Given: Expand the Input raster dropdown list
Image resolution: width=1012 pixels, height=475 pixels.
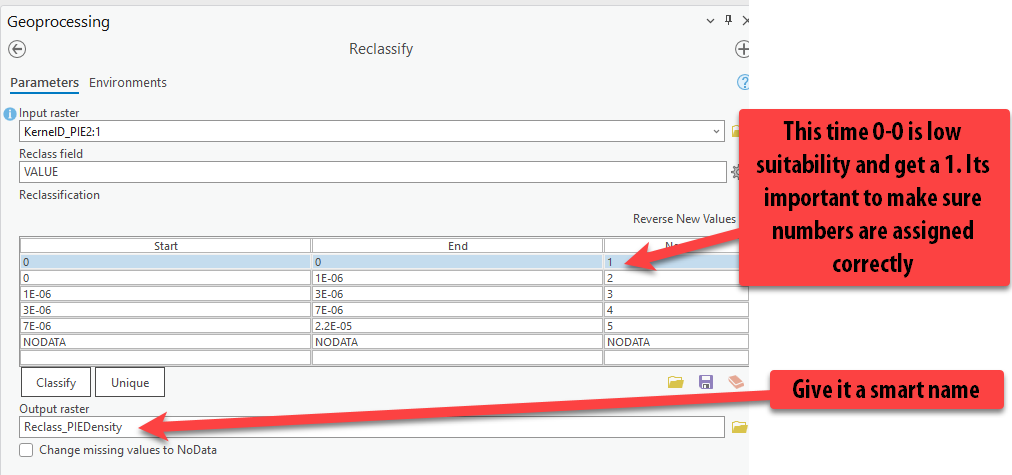Looking at the screenshot, I should tap(716, 132).
